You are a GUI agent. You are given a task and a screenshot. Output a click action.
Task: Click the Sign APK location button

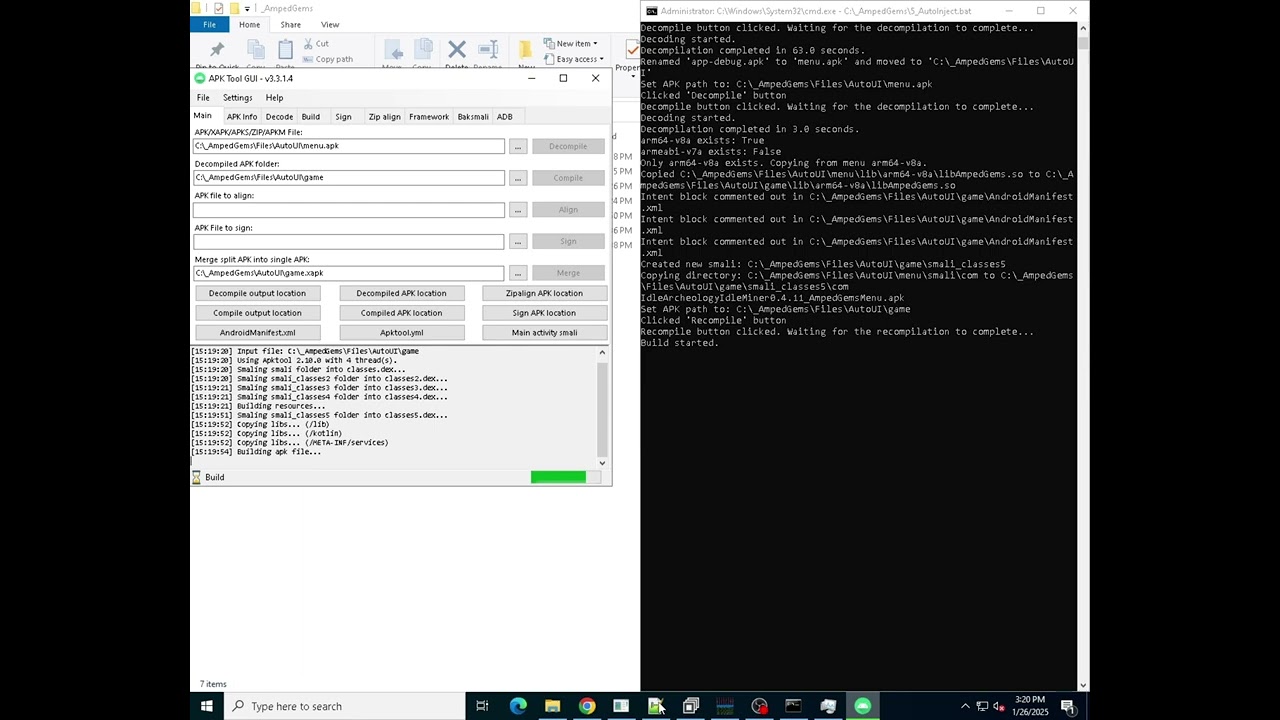(x=544, y=313)
